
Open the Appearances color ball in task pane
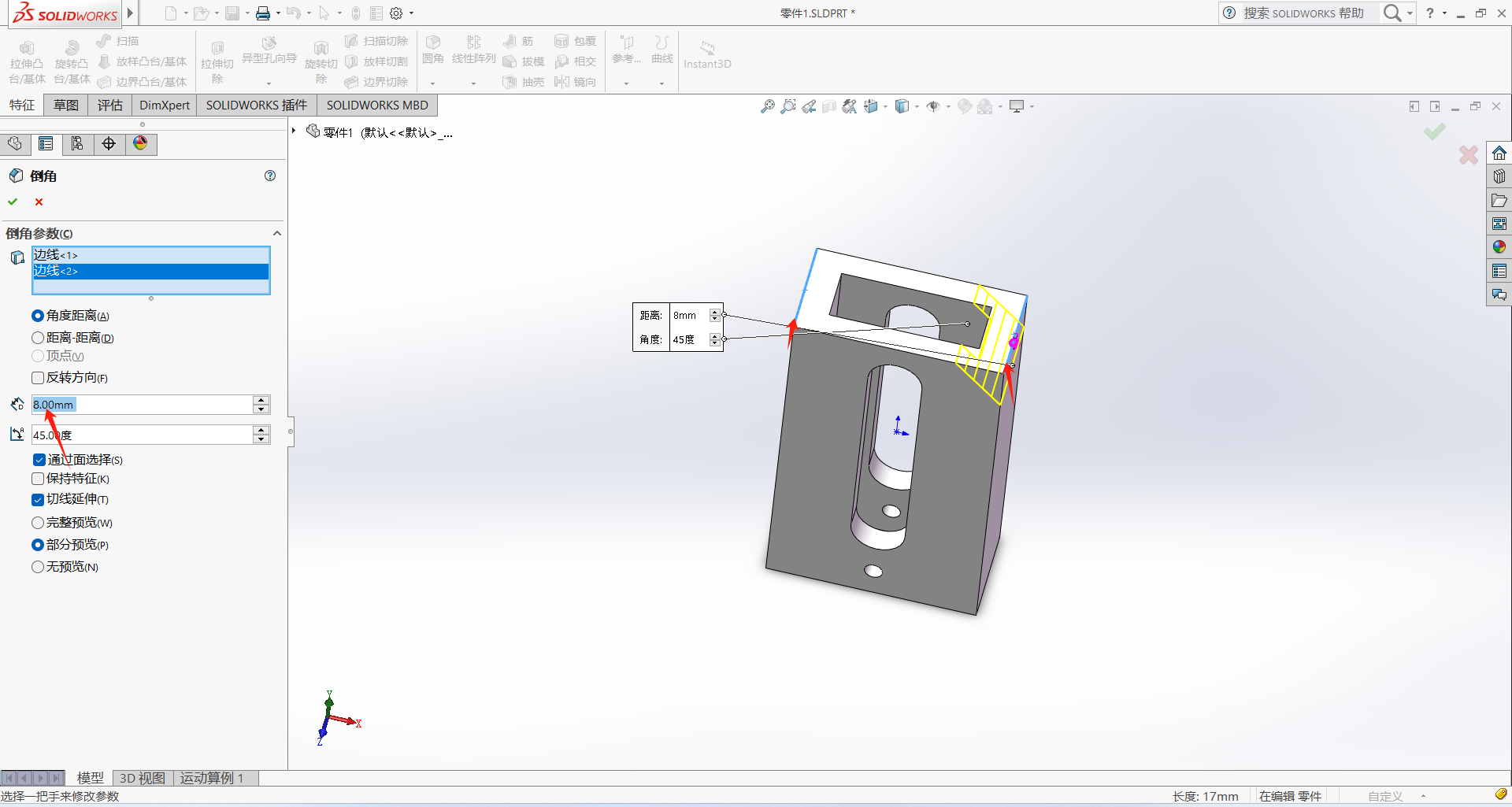1499,247
